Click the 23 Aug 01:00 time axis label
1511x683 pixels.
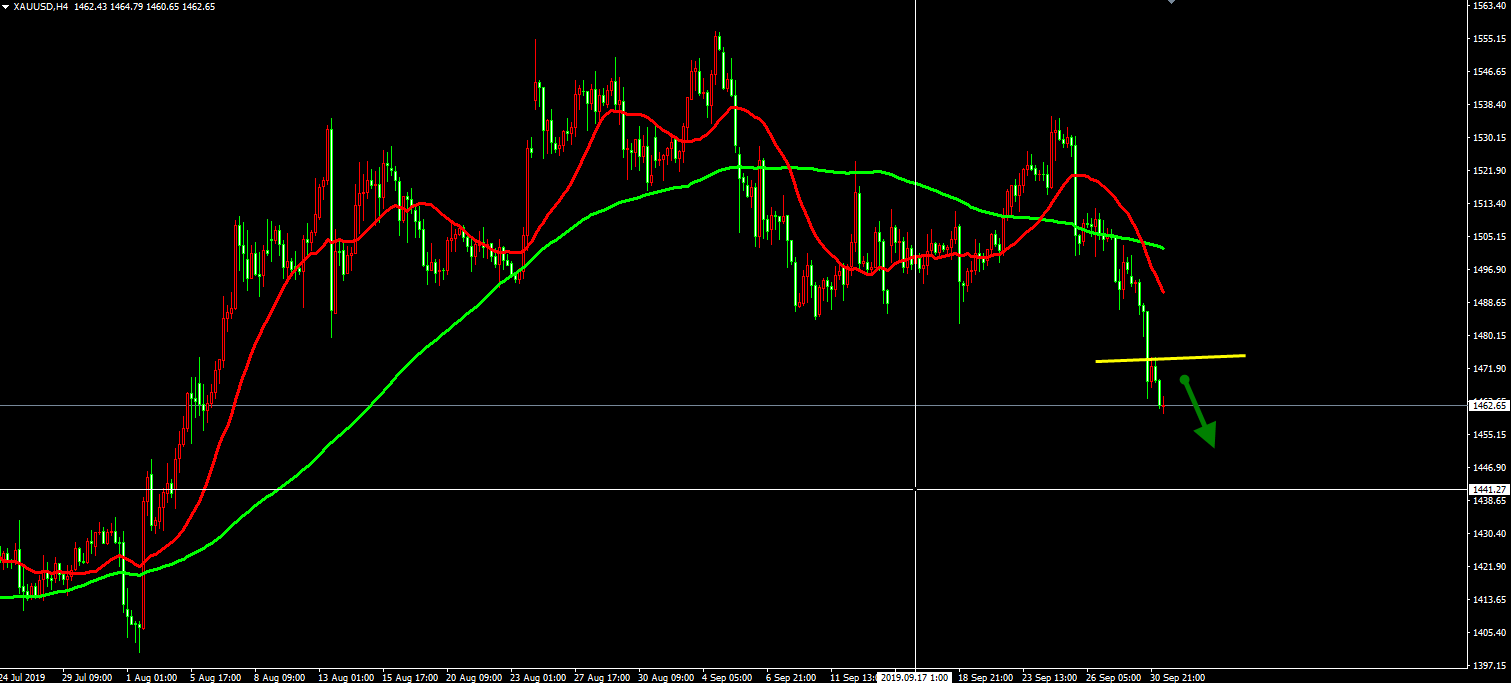coord(536,677)
